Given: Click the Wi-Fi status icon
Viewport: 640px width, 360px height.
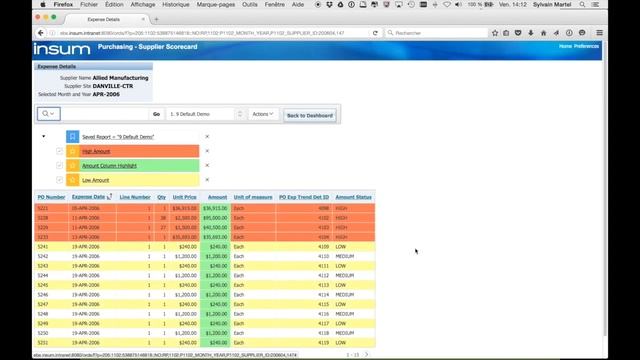Looking at the screenshot, I should (447, 4).
